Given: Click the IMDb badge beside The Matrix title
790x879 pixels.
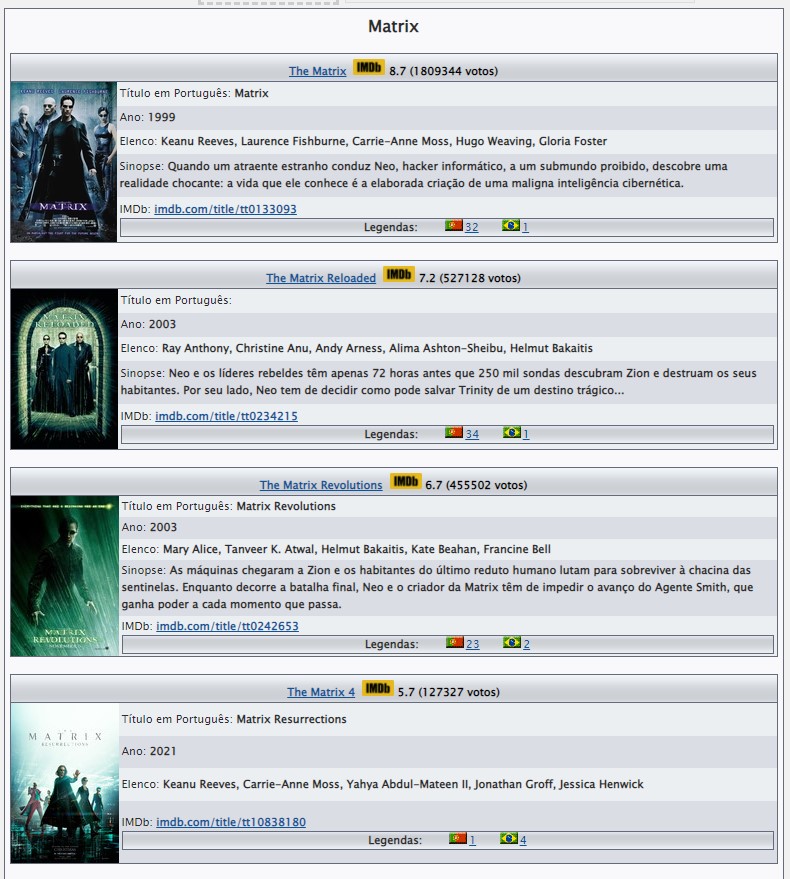Looking at the screenshot, I should click(368, 68).
